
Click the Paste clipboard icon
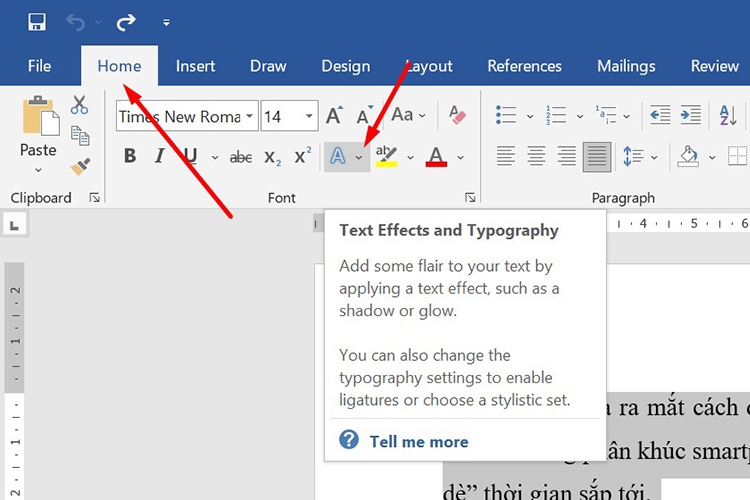coord(40,115)
